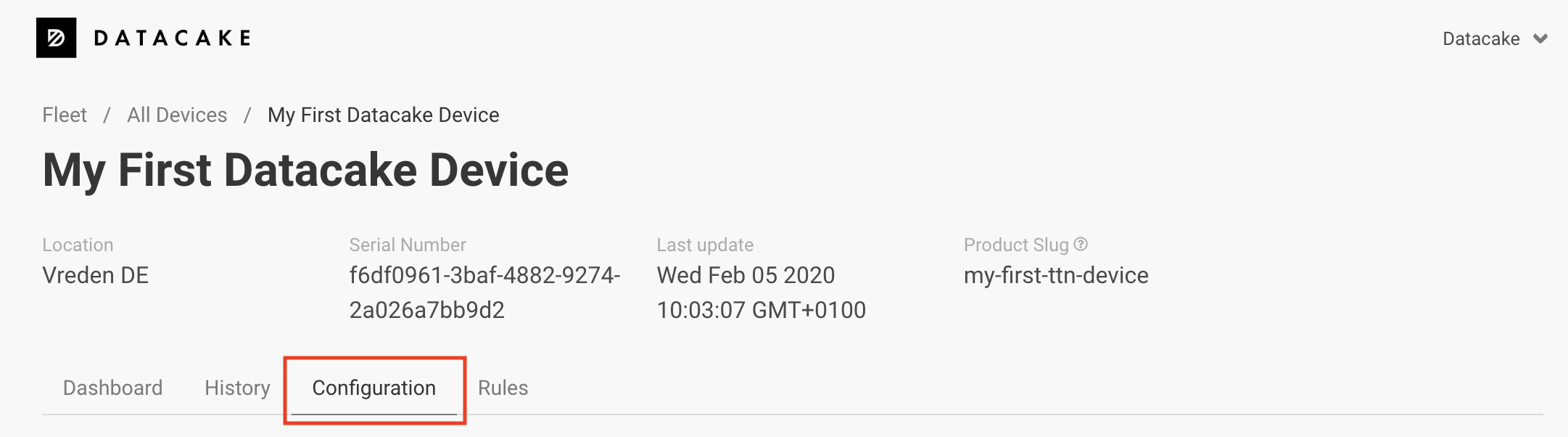The height and width of the screenshot is (437, 1568).
Task: Switch to the Dashboard tab
Action: (113, 388)
